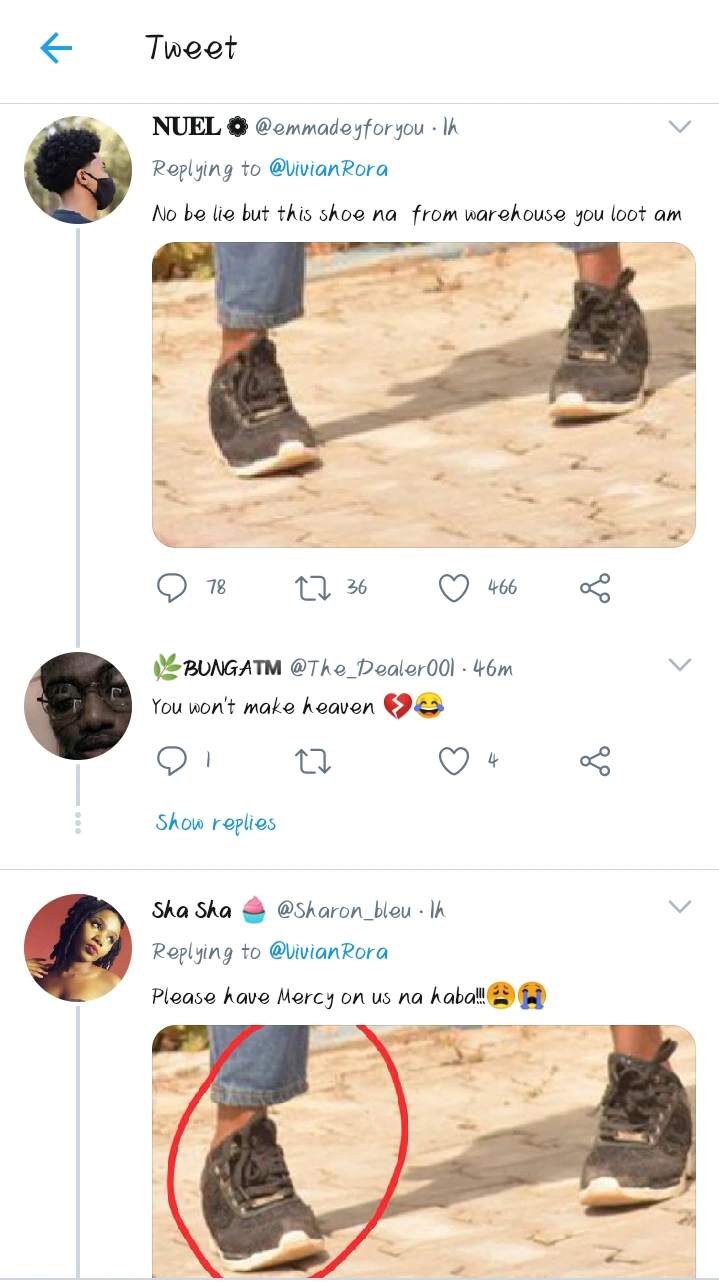Open NUEL's profile picture
The image size is (719, 1285).
pos(78,168)
